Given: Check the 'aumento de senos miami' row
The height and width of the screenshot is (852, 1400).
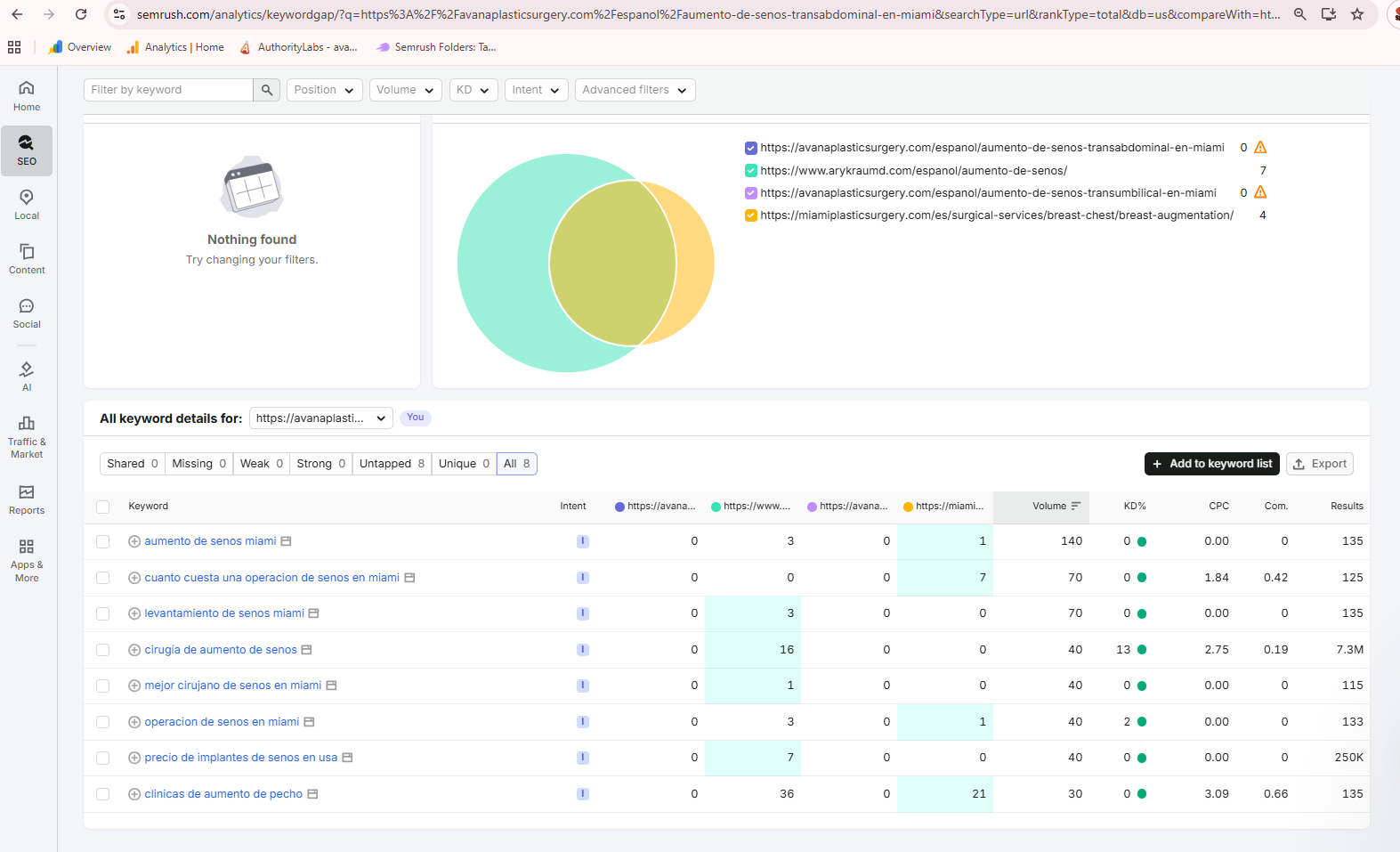Looking at the screenshot, I should pos(103,541).
